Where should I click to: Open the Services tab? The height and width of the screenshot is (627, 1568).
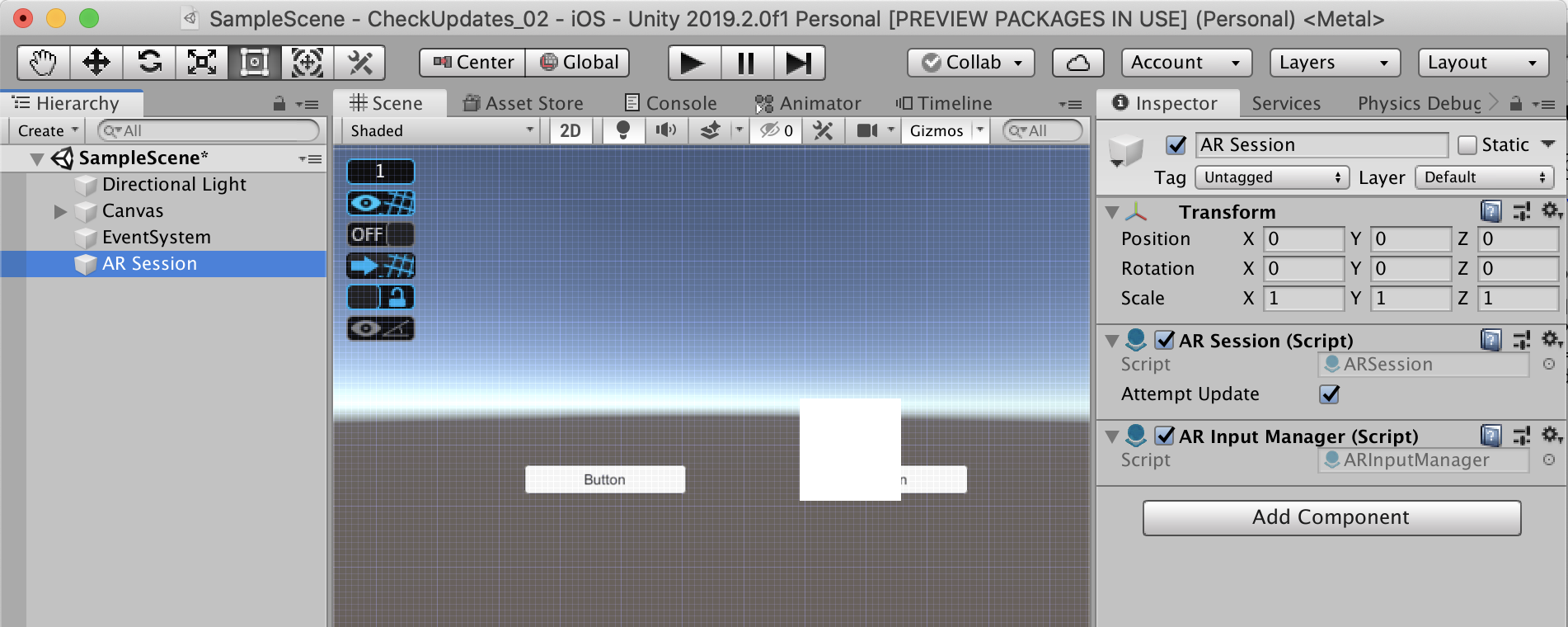coord(1285,103)
